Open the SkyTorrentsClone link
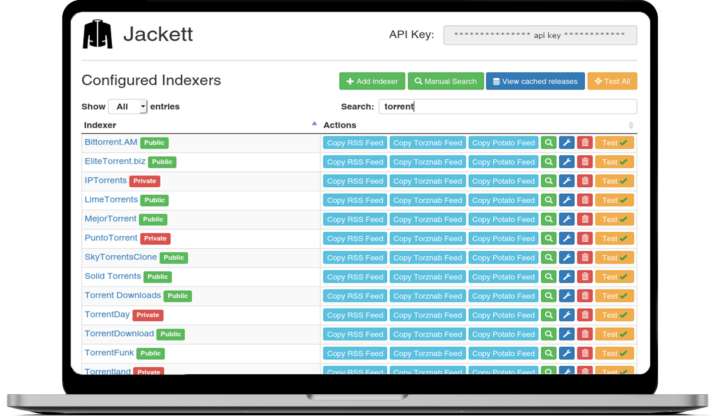The height and width of the screenshot is (417, 715). [120, 257]
